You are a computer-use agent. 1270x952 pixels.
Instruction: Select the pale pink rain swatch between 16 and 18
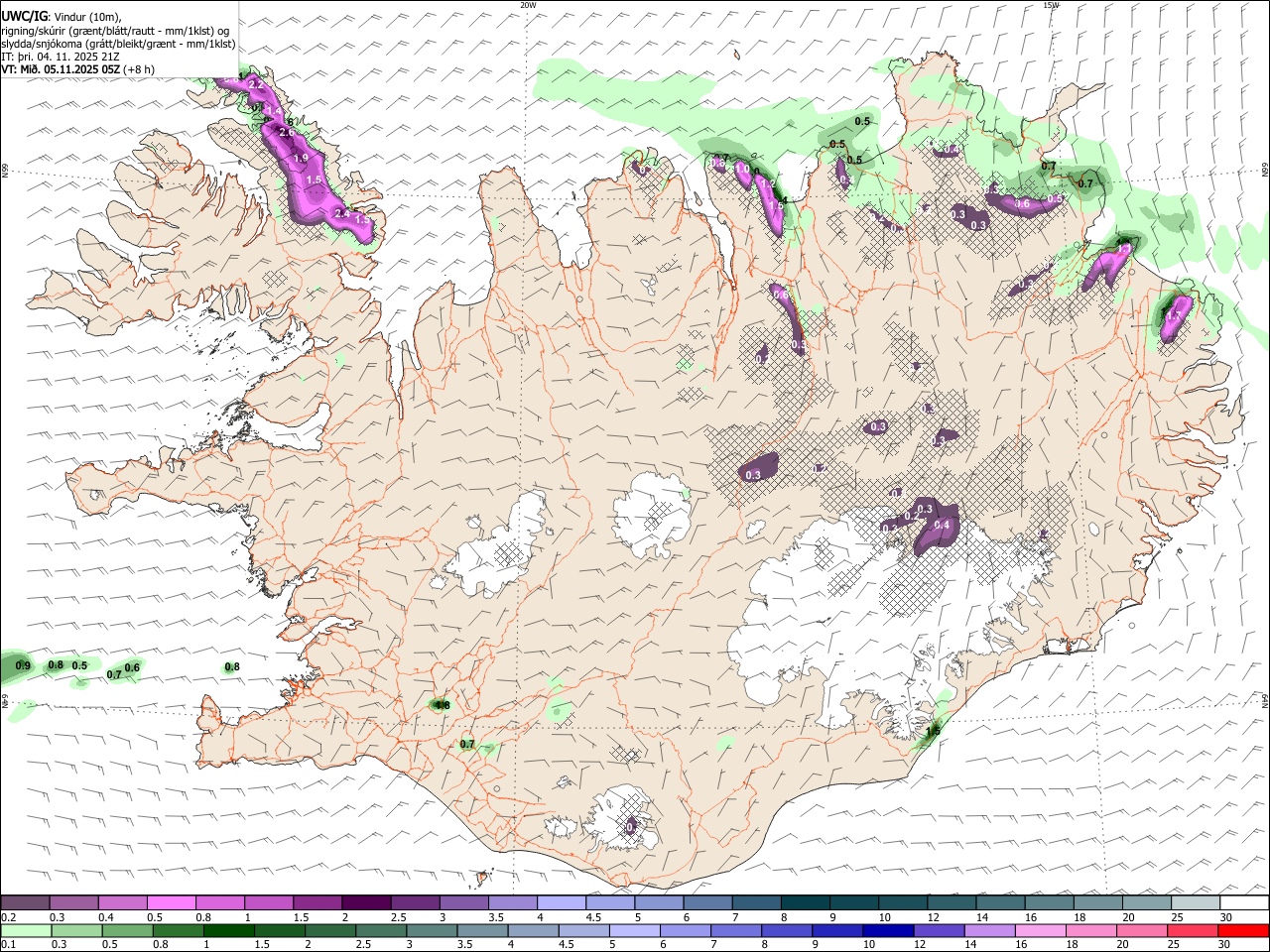(x=1040, y=931)
